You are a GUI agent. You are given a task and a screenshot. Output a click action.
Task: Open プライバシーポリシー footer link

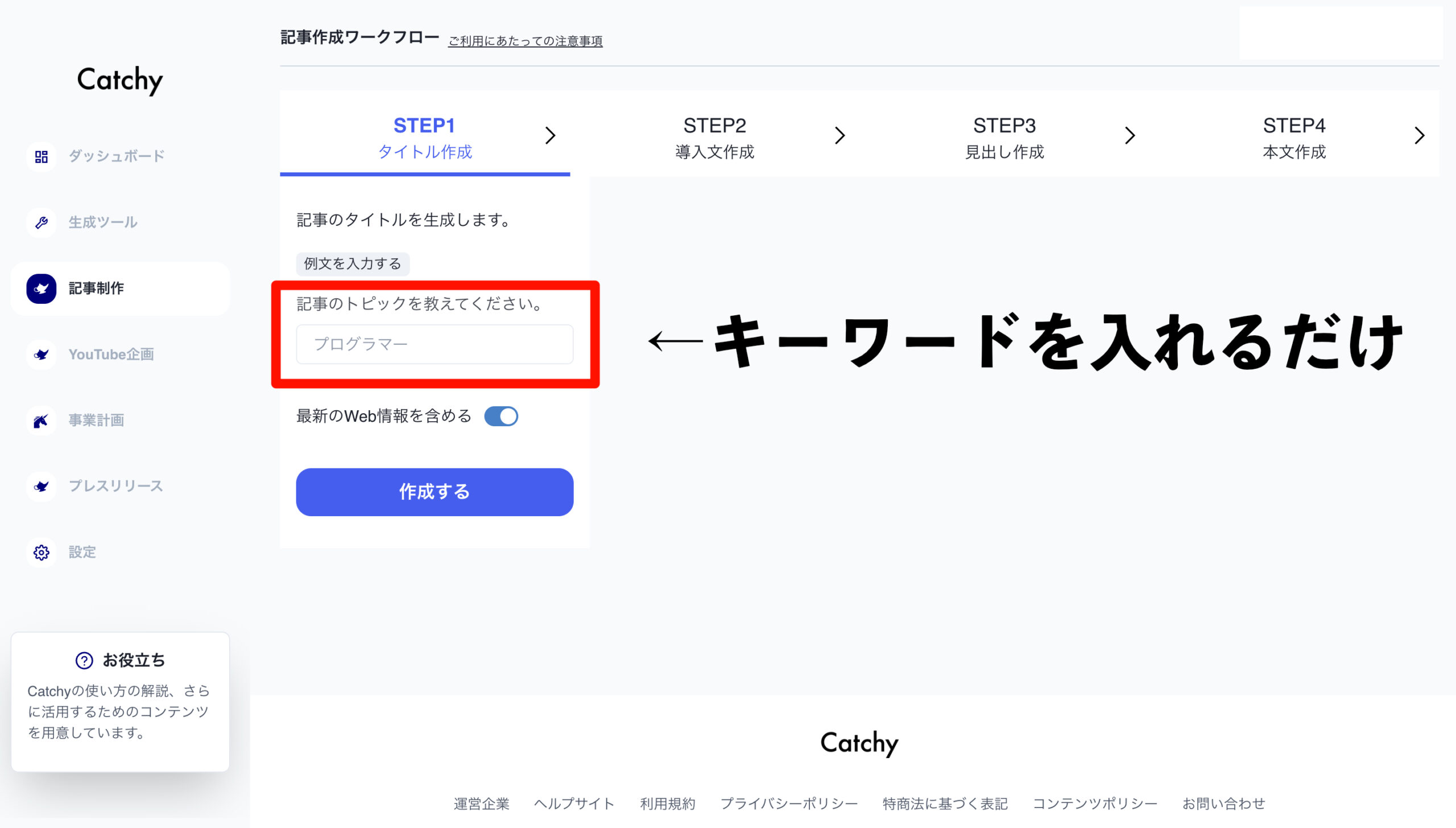point(789,804)
